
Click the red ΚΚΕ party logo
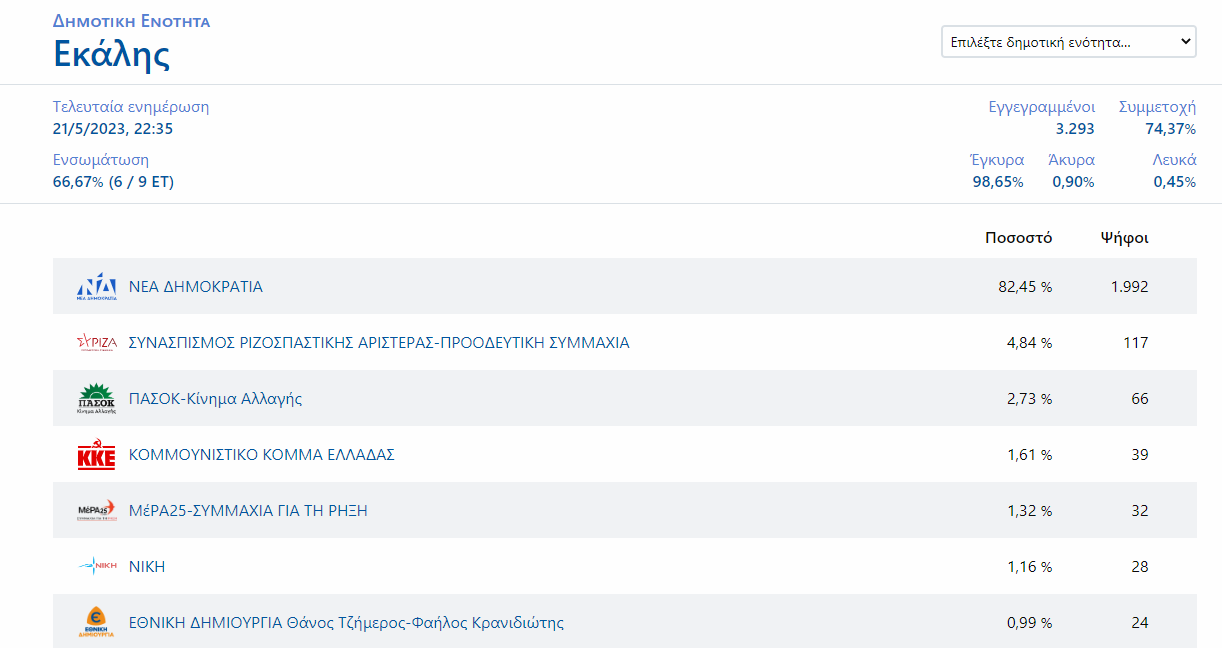[x=97, y=455]
